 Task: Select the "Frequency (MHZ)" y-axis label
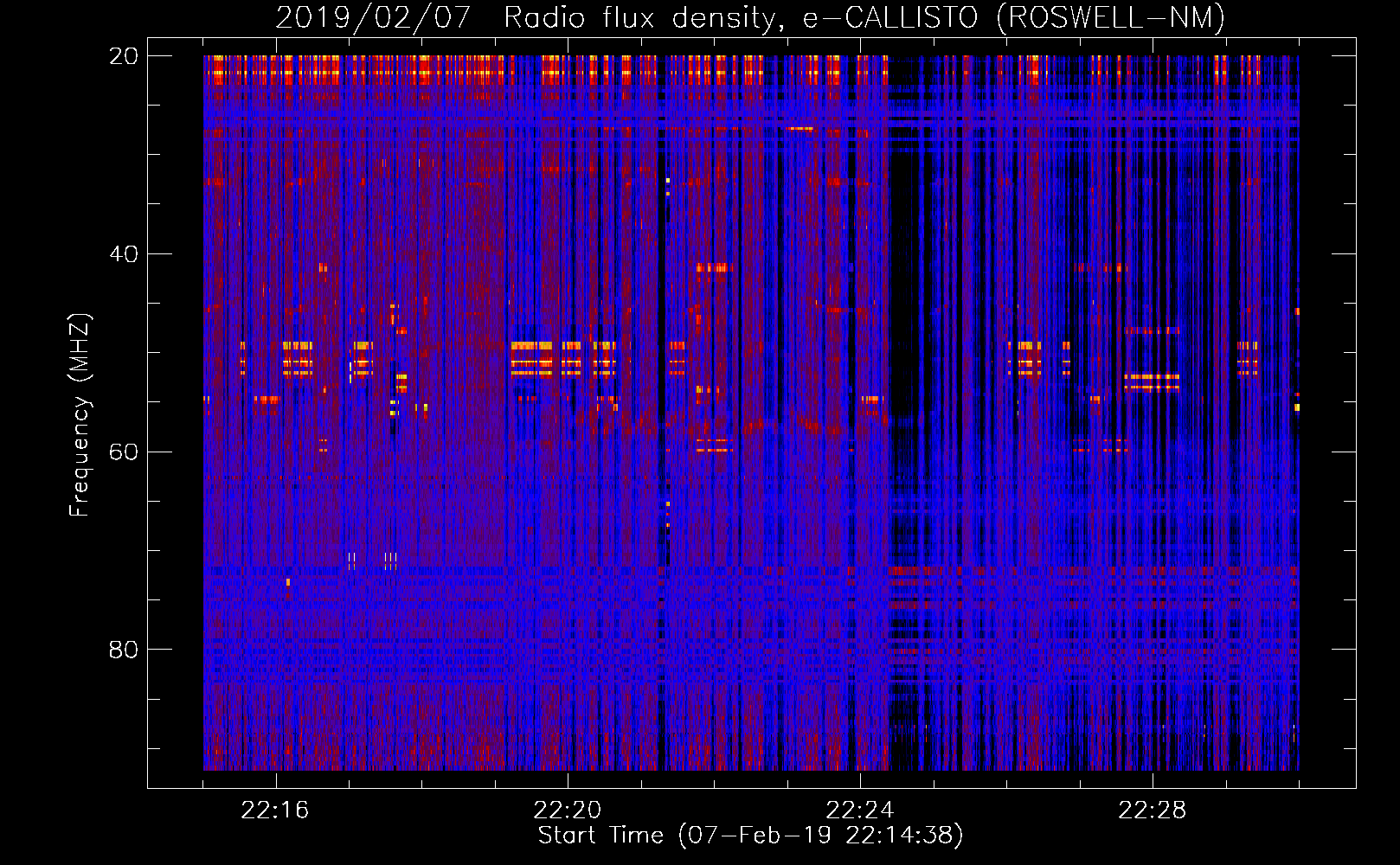pos(80,415)
